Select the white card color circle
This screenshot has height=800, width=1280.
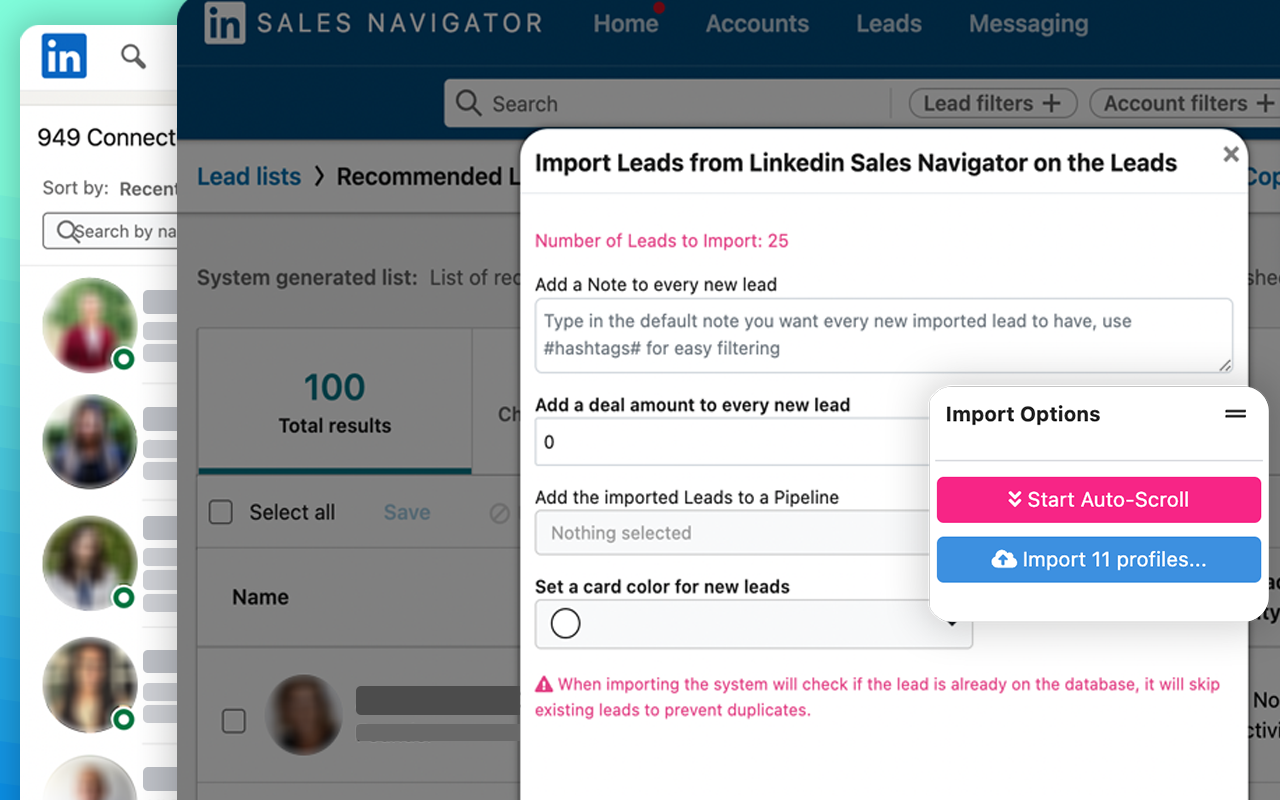pos(566,624)
